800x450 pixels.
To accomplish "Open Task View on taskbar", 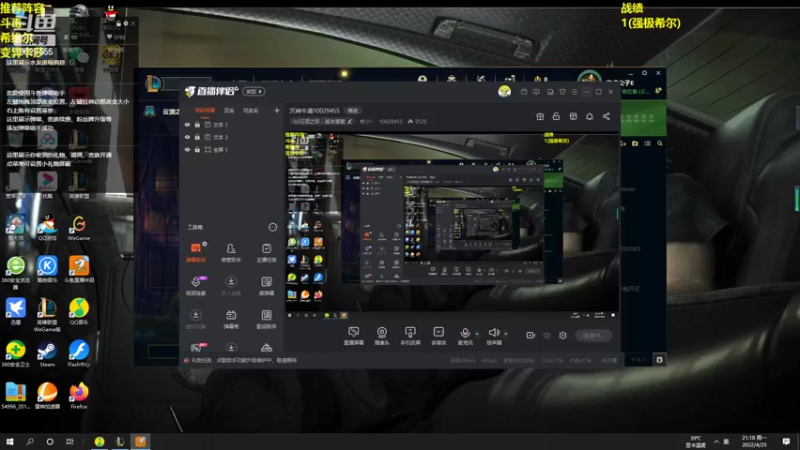I will [69, 441].
